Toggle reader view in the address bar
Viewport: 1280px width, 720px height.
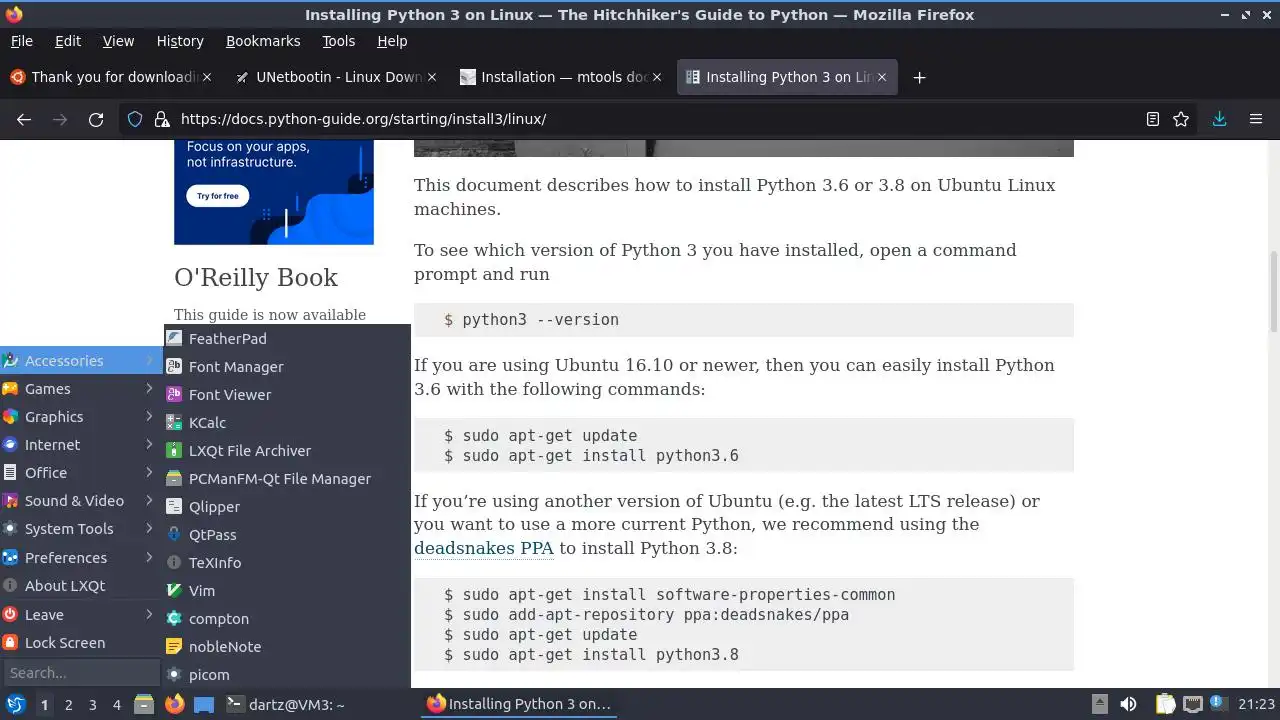click(x=1152, y=119)
